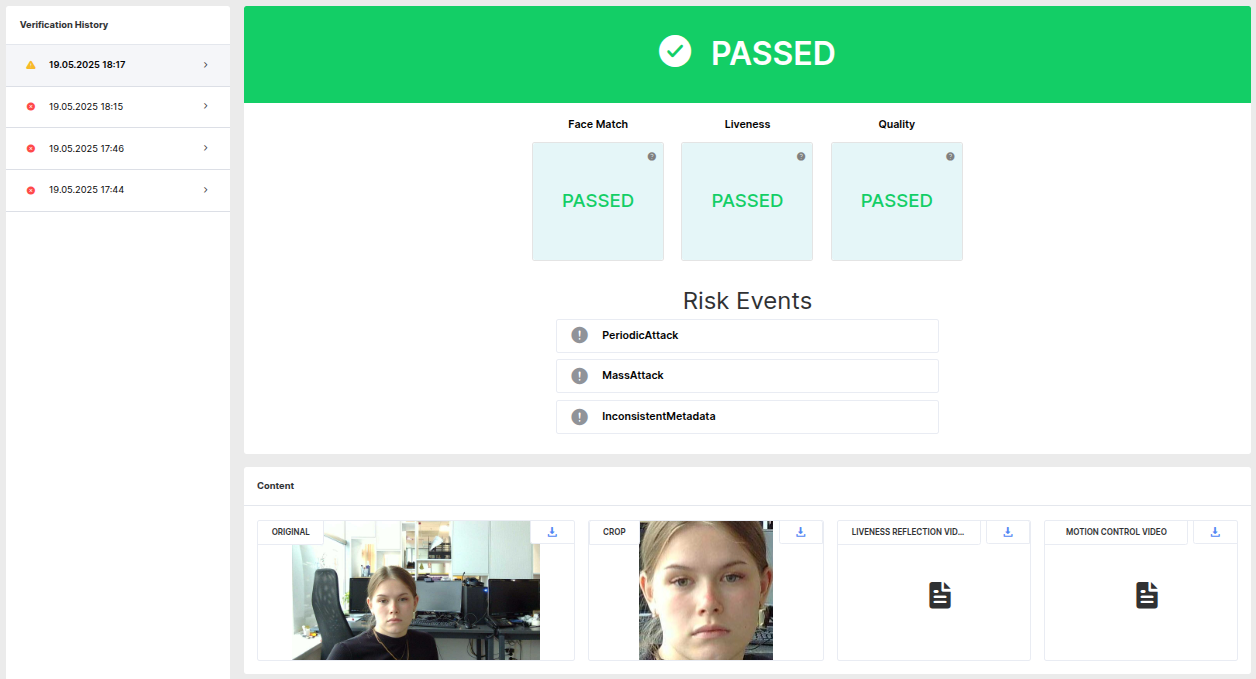Open the Liveness Reflection video file icon
The height and width of the screenshot is (679, 1256).
[940, 596]
